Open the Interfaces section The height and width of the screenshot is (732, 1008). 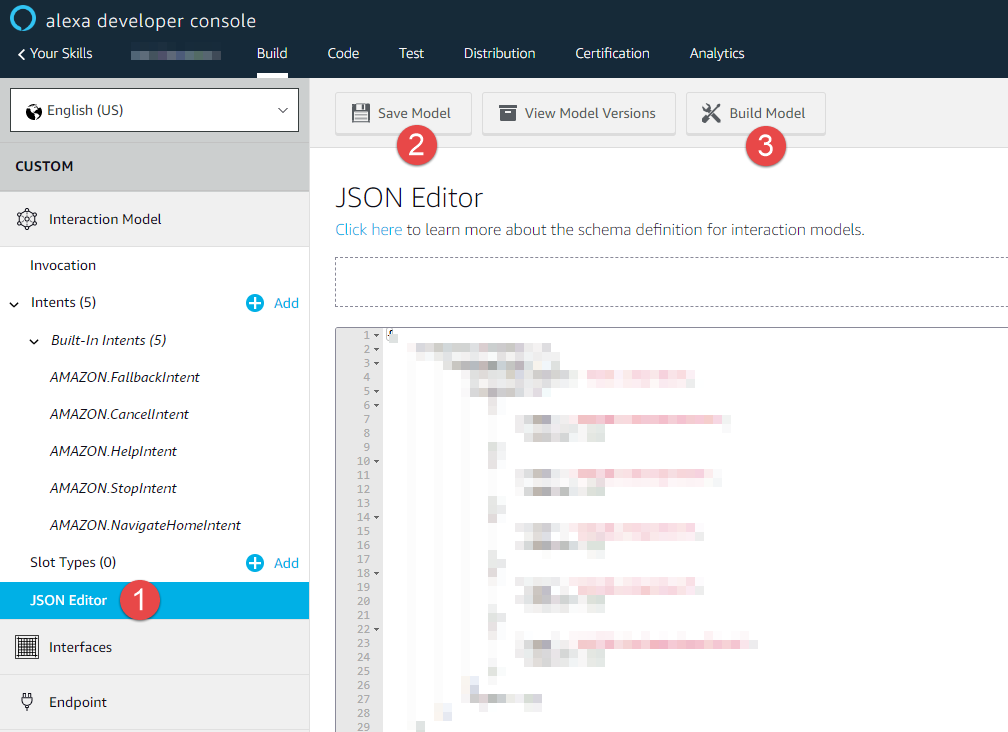tap(154, 647)
